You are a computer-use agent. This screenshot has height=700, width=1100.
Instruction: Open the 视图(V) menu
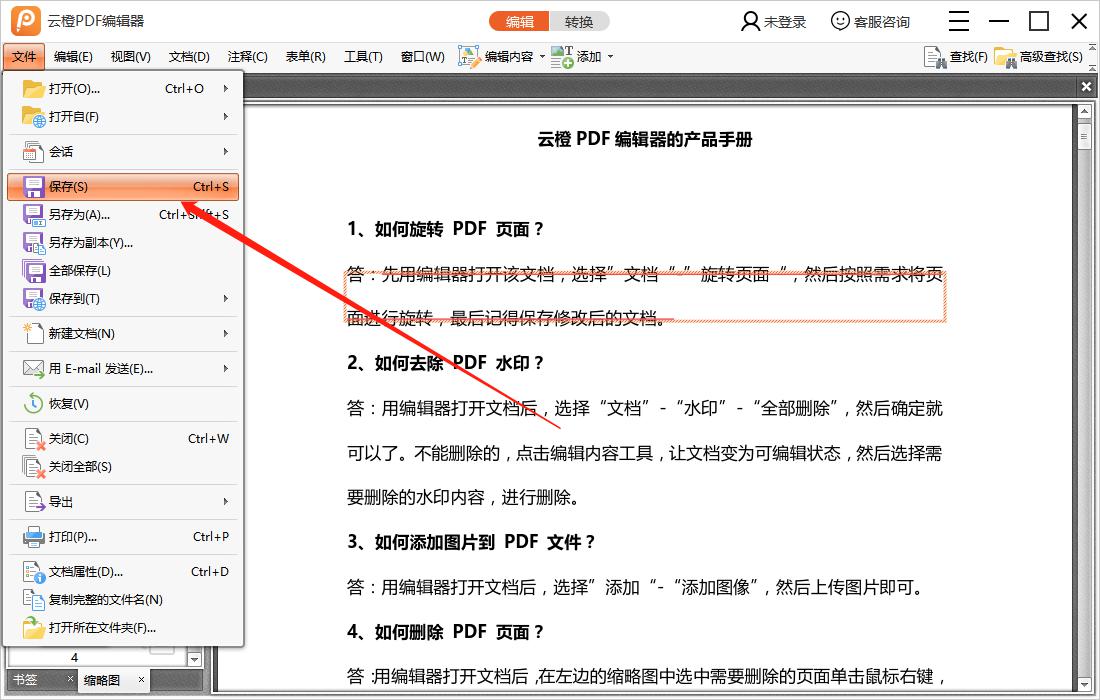[x=130, y=57]
